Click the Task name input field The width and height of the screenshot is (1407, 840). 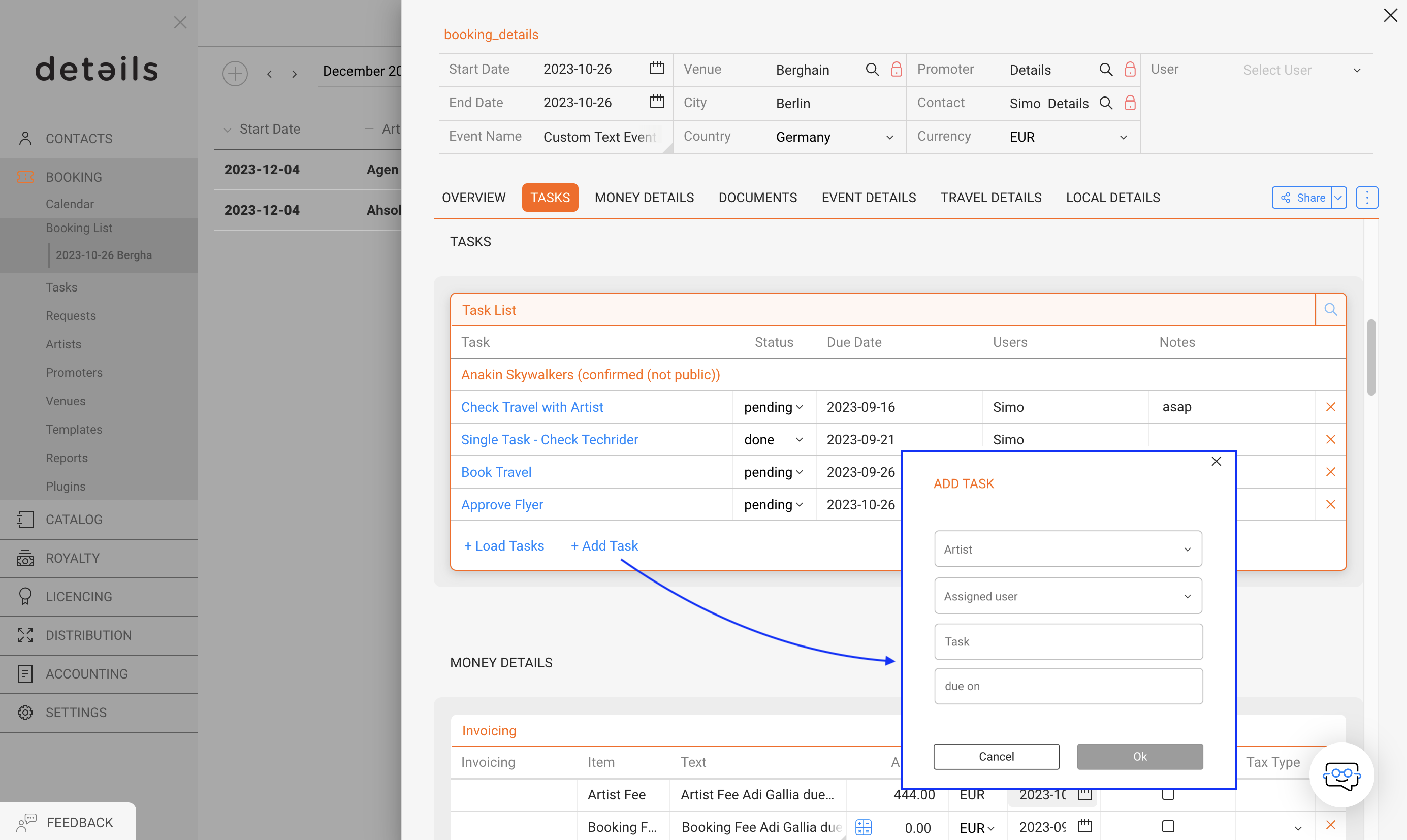1068,642
